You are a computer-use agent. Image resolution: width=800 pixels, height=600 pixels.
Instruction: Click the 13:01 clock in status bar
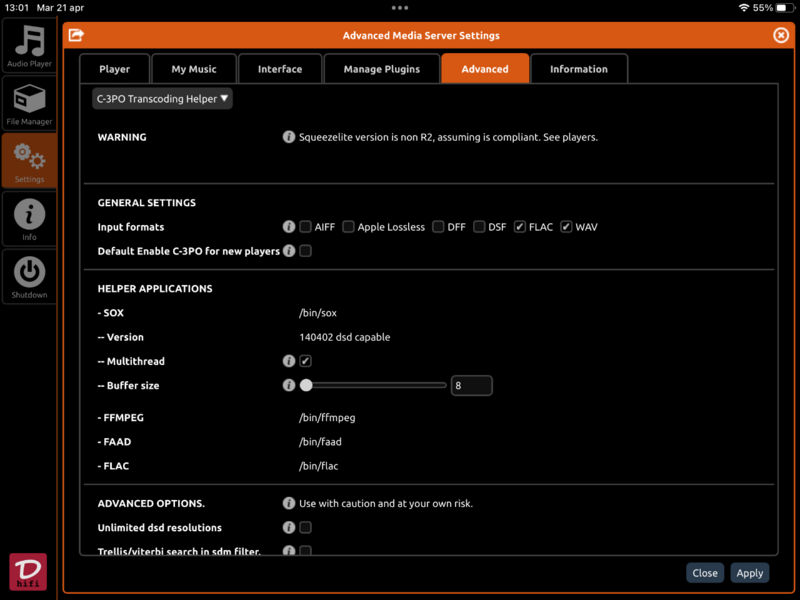tap(16, 8)
